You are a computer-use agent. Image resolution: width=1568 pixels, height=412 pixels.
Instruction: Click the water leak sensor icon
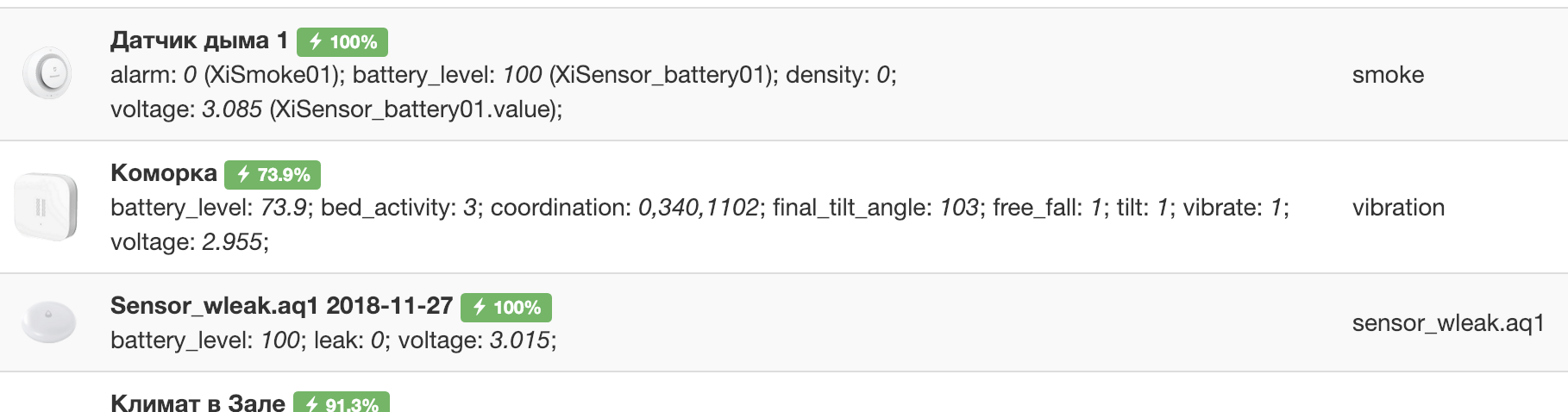[x=48, y=322]
